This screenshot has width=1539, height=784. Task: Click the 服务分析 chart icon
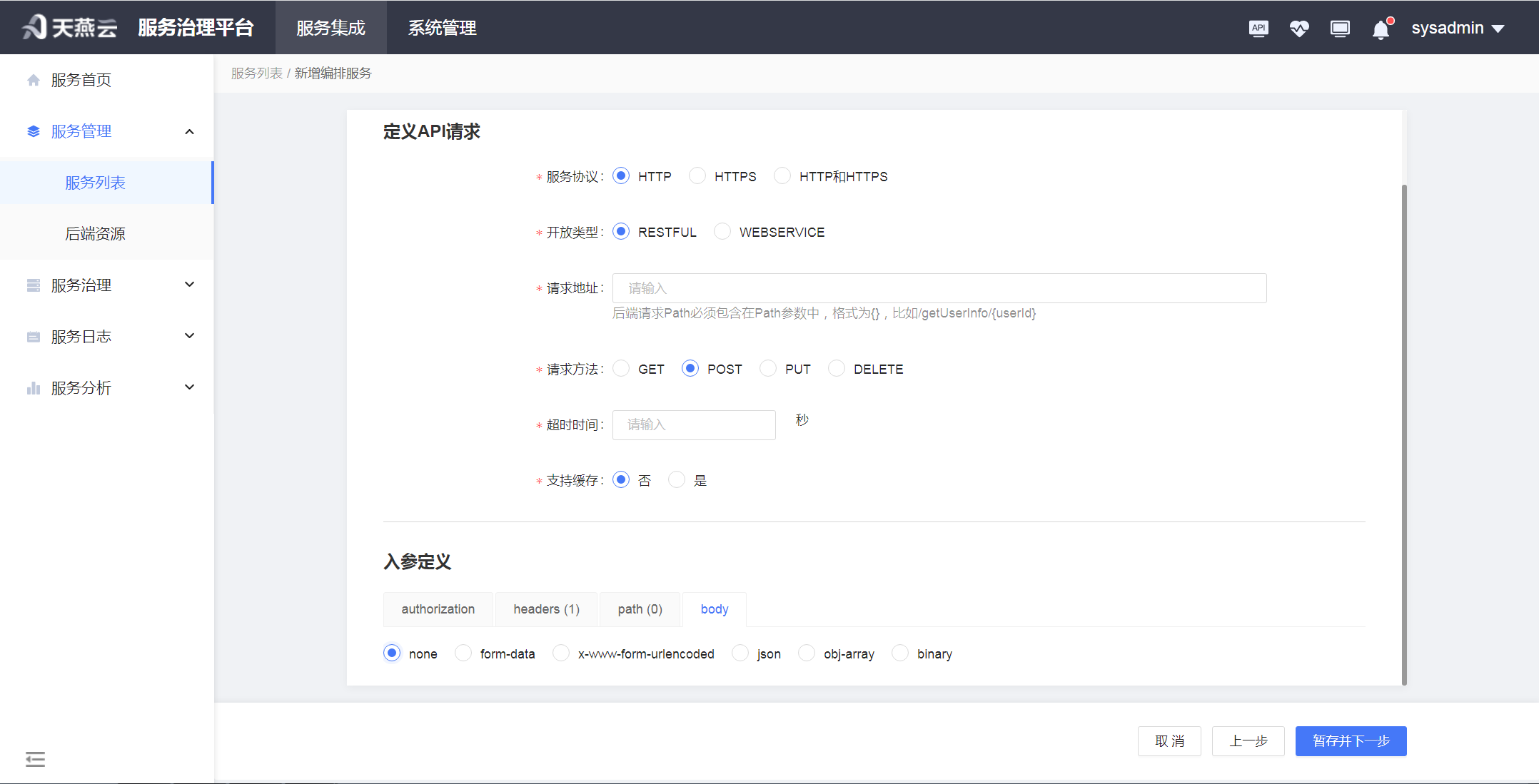tap(33, 387)
